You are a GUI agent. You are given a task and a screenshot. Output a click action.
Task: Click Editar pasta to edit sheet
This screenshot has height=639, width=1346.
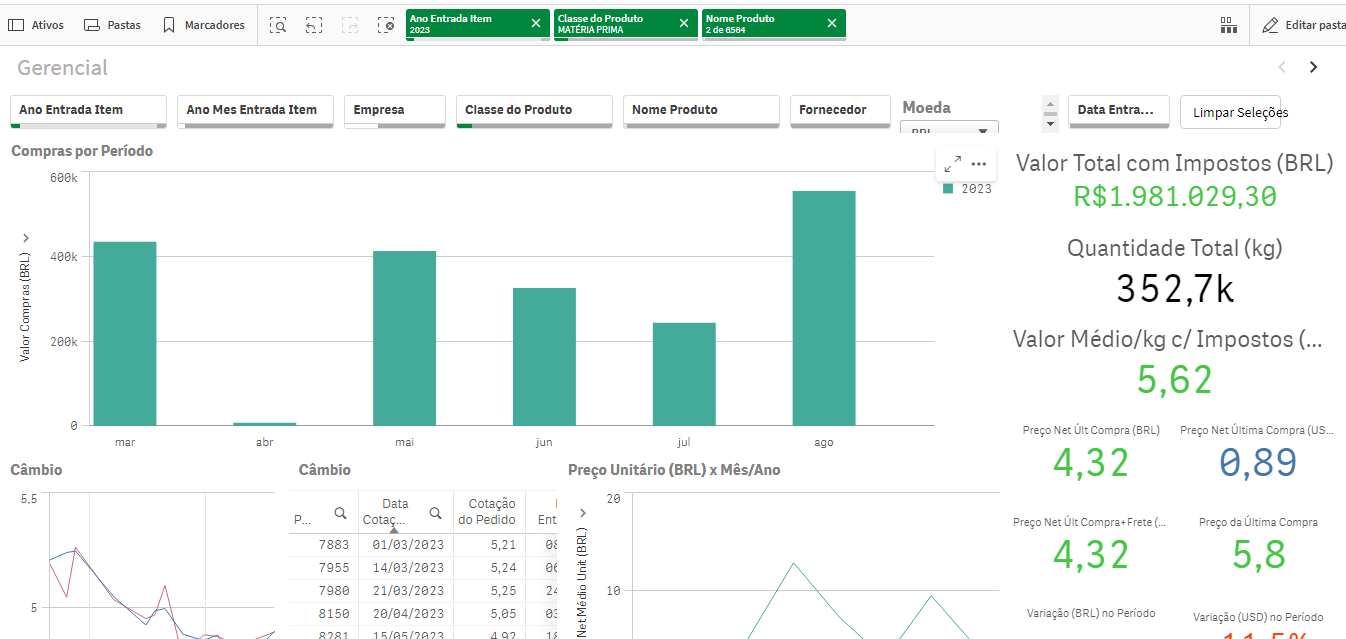click(1303, 25)
